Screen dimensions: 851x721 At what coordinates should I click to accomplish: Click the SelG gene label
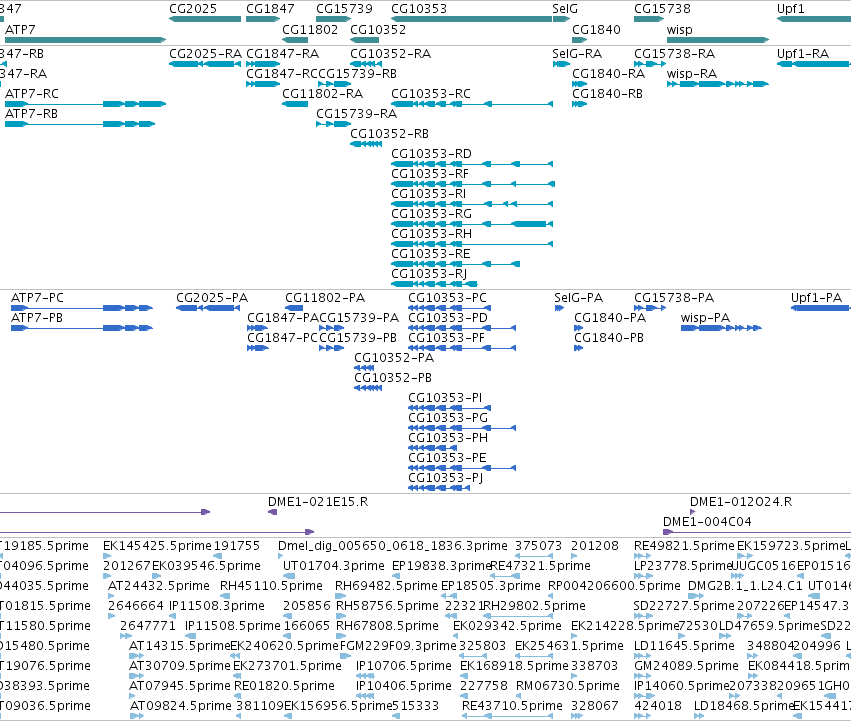click(x=565, y=9)
